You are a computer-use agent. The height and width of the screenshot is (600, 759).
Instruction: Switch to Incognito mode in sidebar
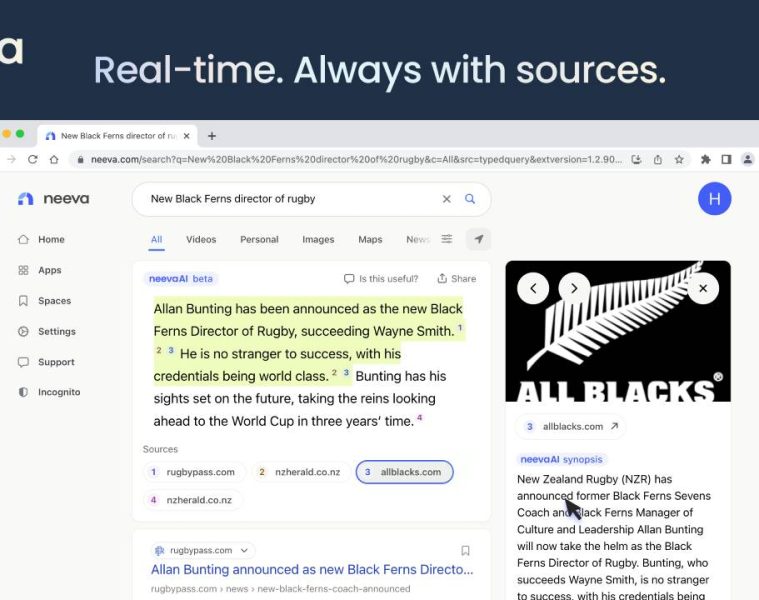49,392
